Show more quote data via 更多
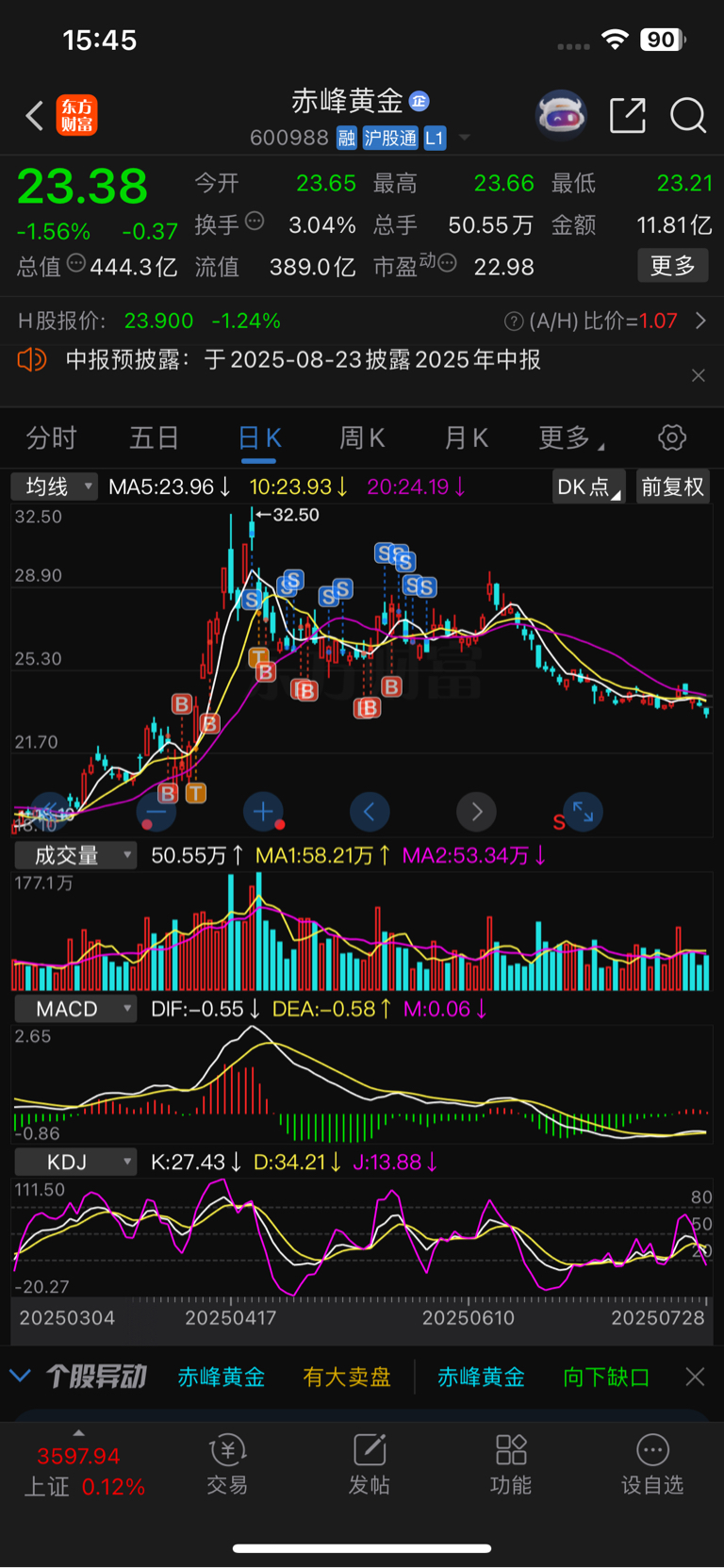This screenshot has height=1568, width=724. 673,266
